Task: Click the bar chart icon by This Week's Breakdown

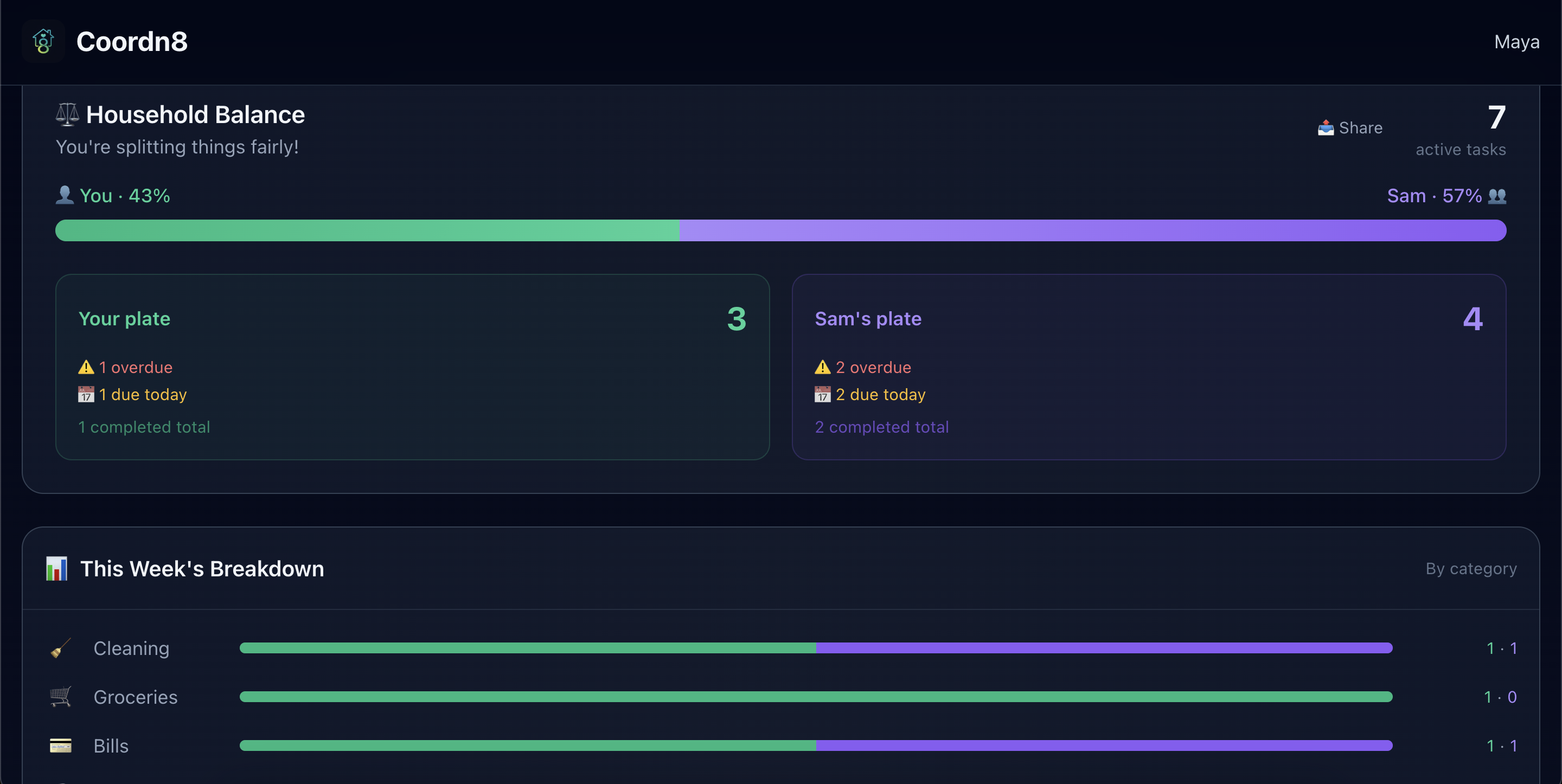Action: [x=57, y=568]
